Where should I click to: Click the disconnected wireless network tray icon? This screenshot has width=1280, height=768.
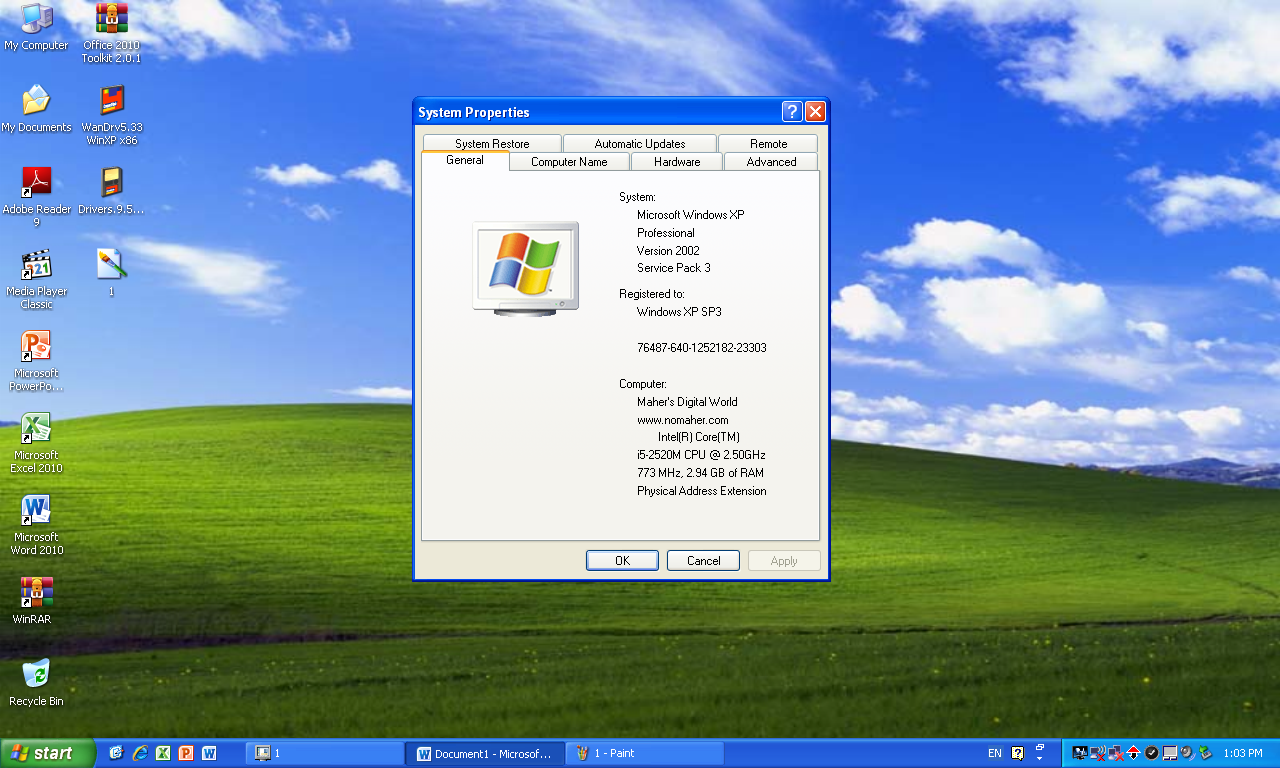pyautogui.click(x=1098, y=753)
